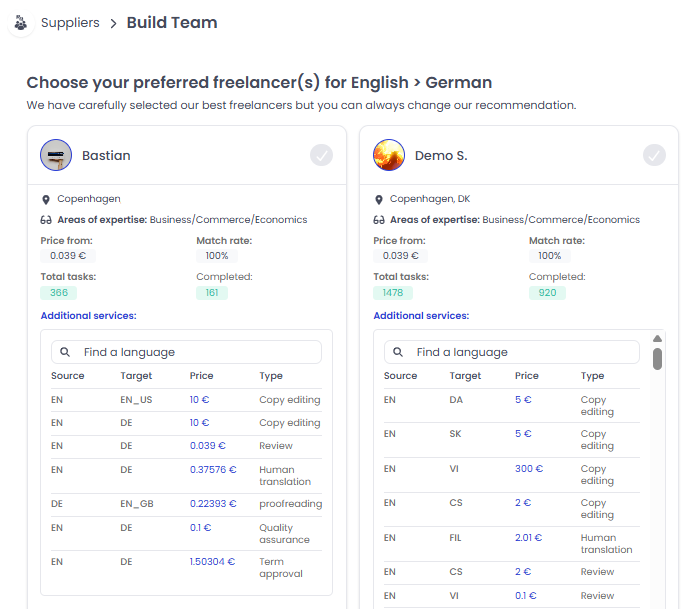This screenshot has height=609, width=687.
Task: Click the breadcrumb chevron separator
Action: click(113, 23)
